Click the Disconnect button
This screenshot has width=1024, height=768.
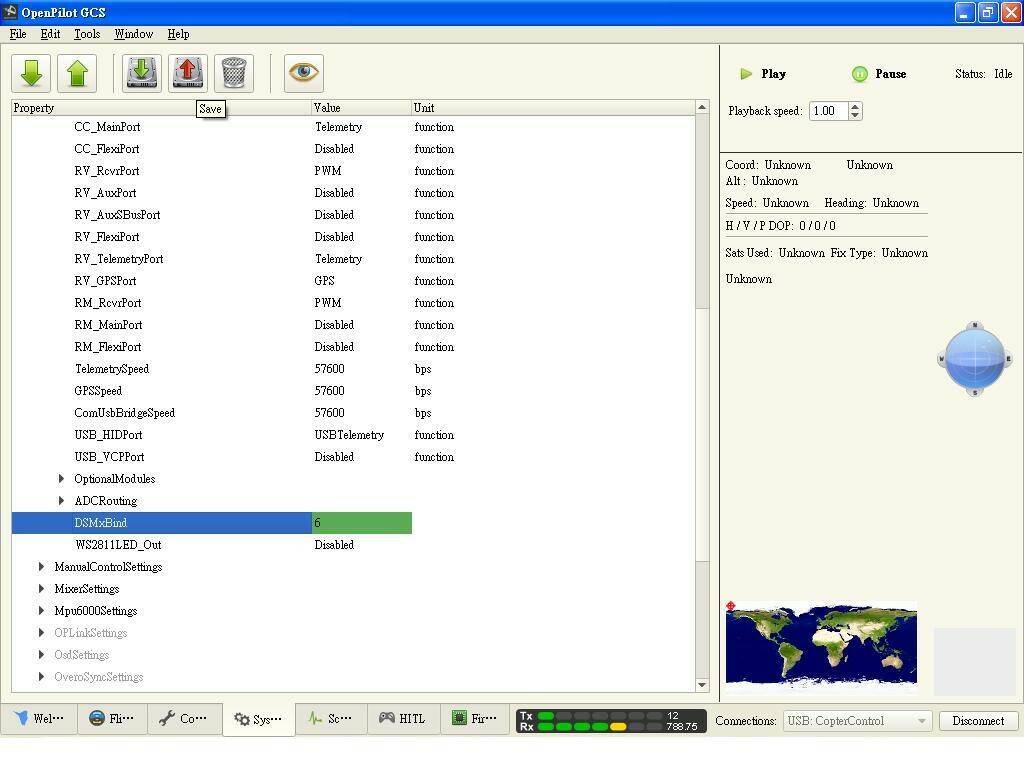[x=978, y=721]
